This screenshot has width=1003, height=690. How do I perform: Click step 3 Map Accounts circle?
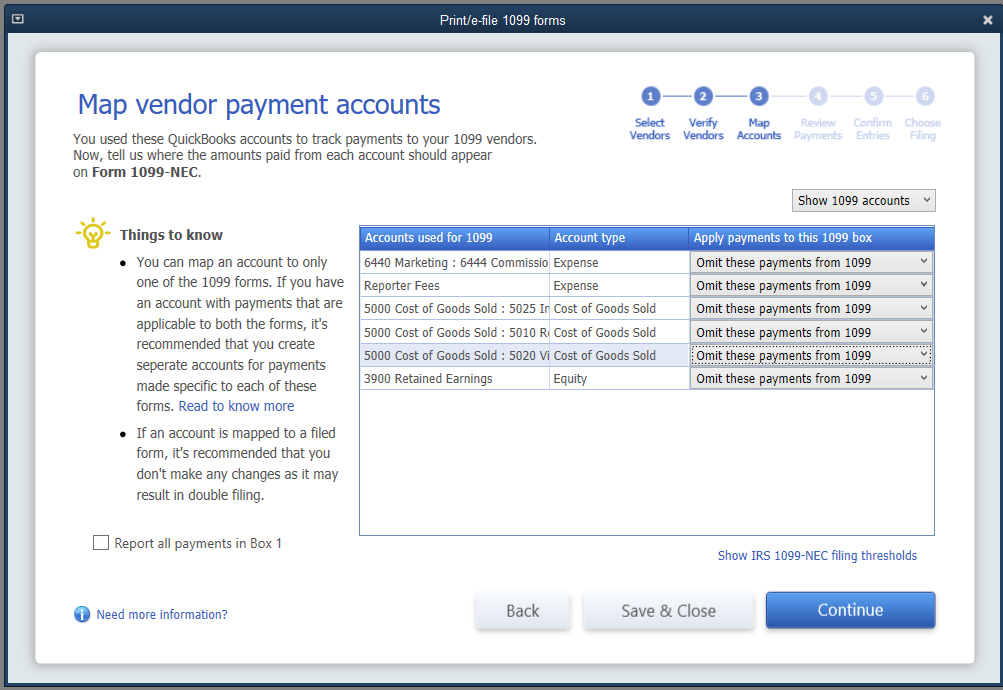(x=759, y=97)
